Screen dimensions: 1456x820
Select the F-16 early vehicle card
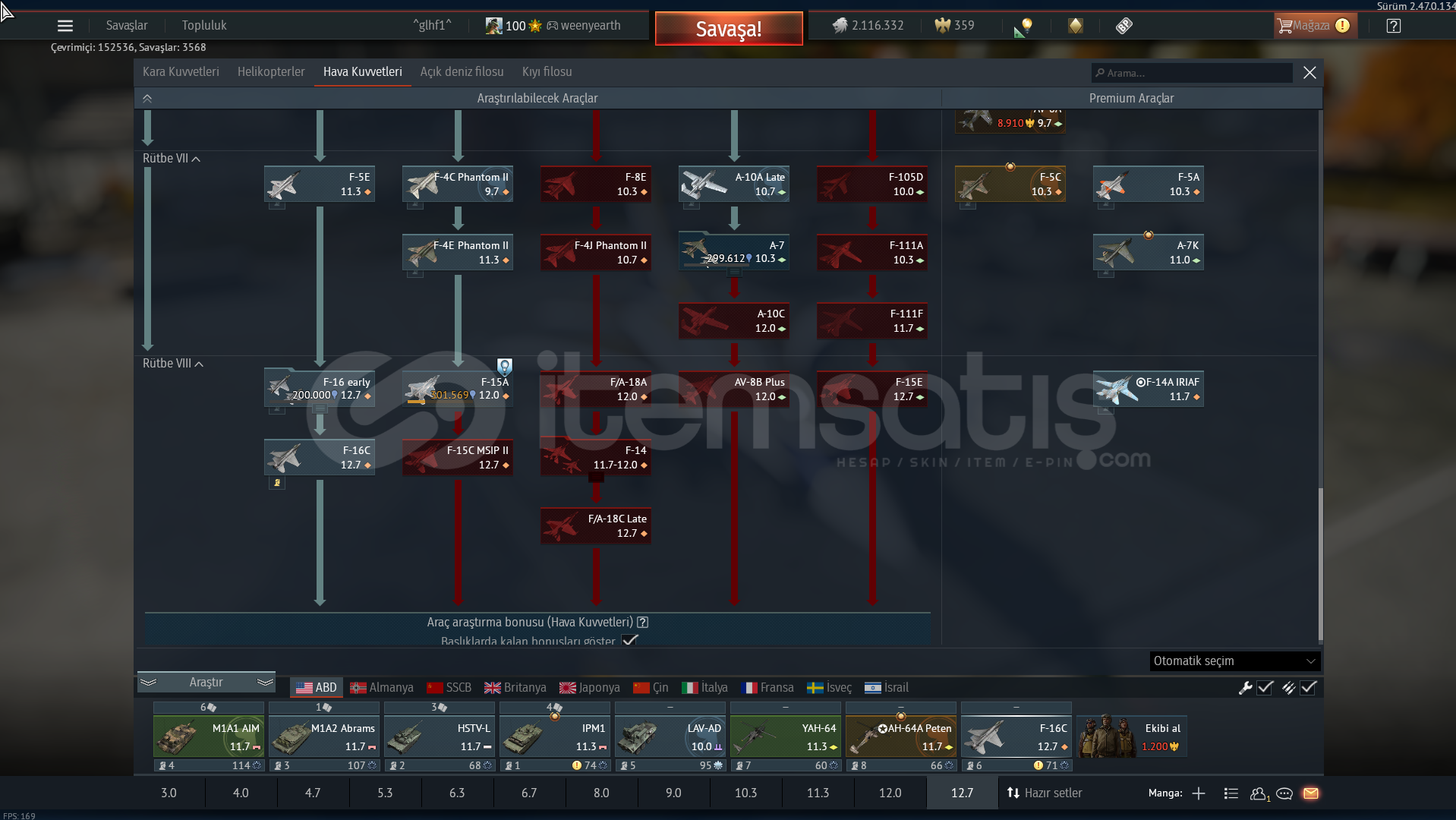[x=320, y=389]
